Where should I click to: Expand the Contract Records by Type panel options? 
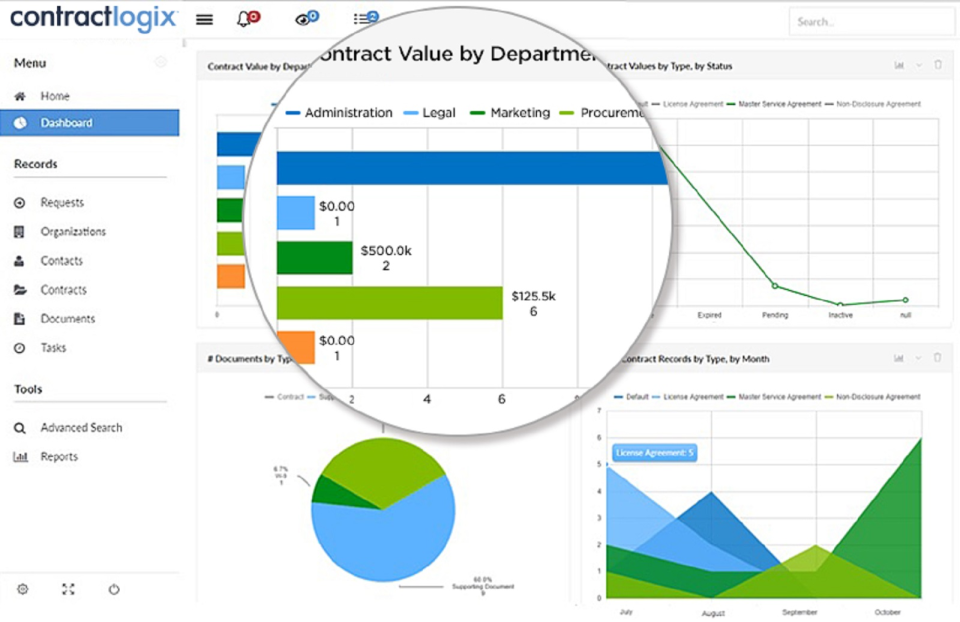tap(918, 358)
